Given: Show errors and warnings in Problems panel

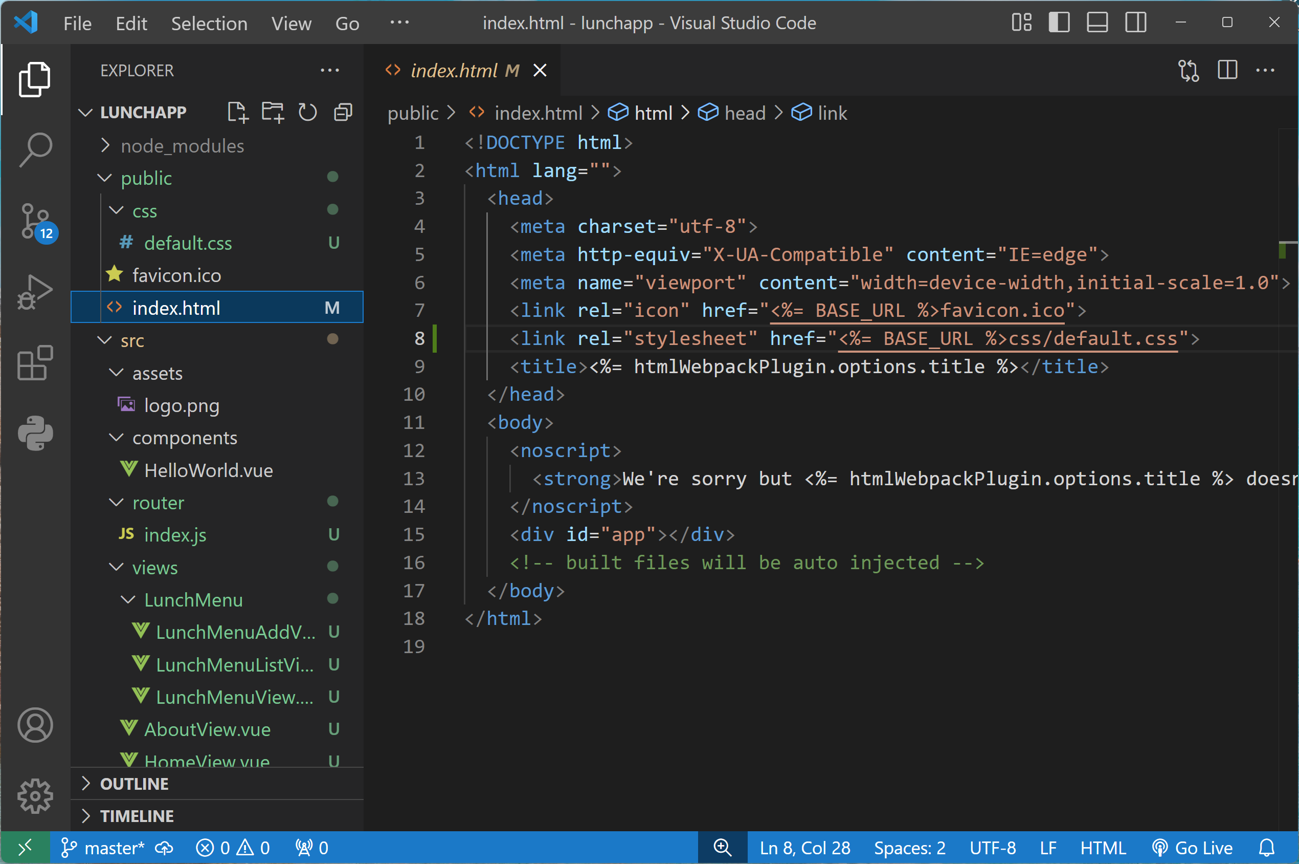Looking at the screenshot, I should [x=233, y=848].
